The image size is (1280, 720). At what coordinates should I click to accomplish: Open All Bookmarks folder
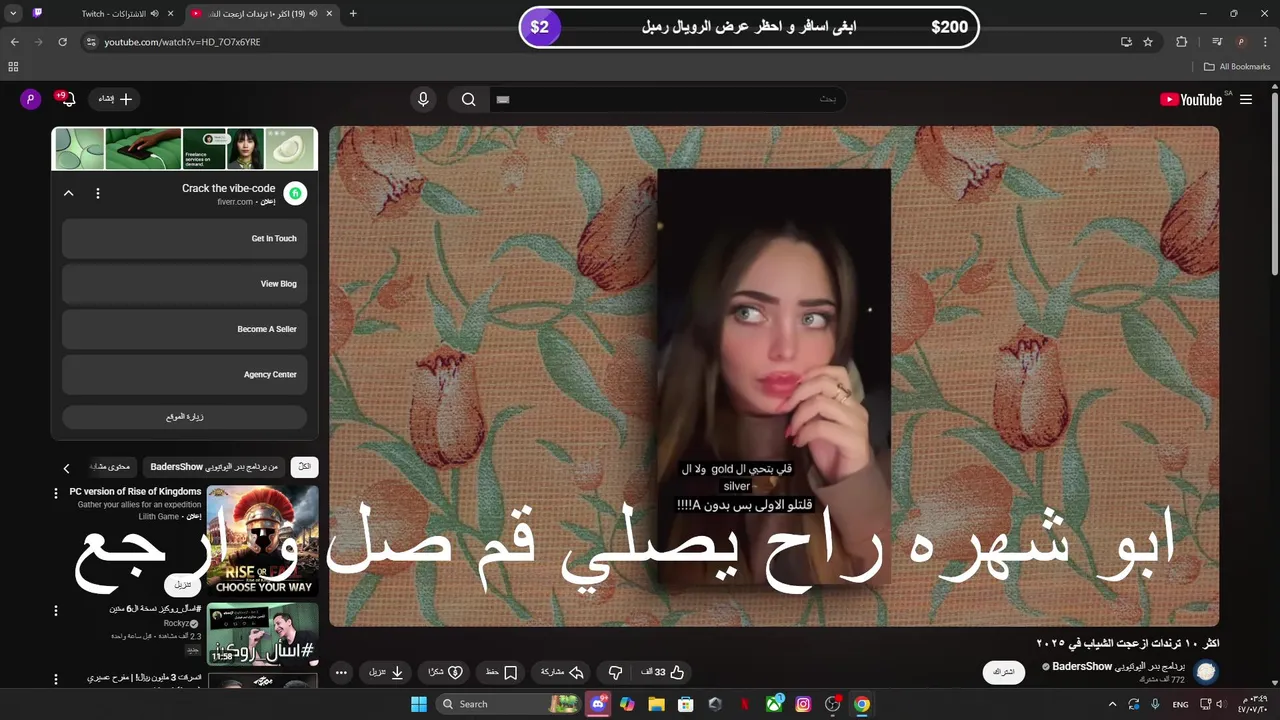[1237, 67]
